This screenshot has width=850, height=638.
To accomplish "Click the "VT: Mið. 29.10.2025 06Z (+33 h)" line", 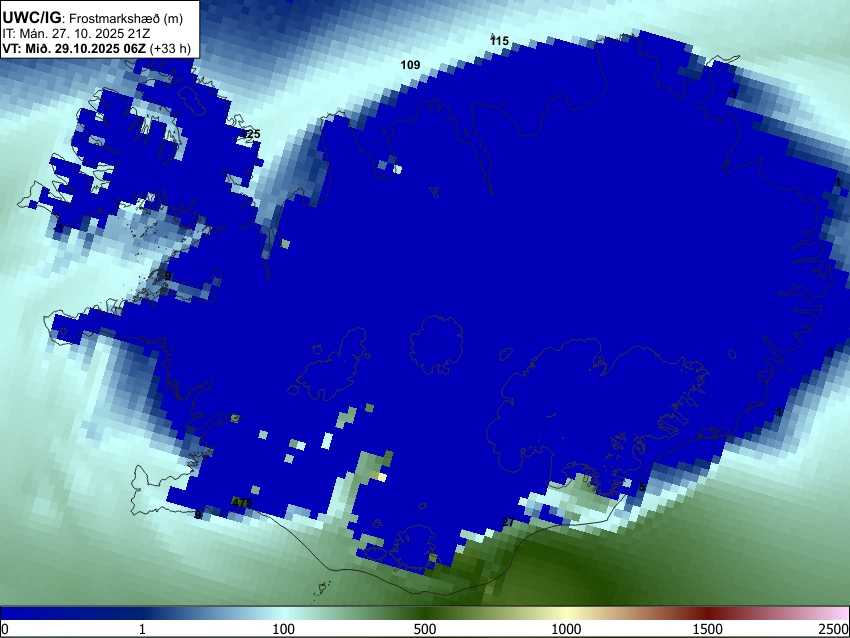I will coord(96,48).
